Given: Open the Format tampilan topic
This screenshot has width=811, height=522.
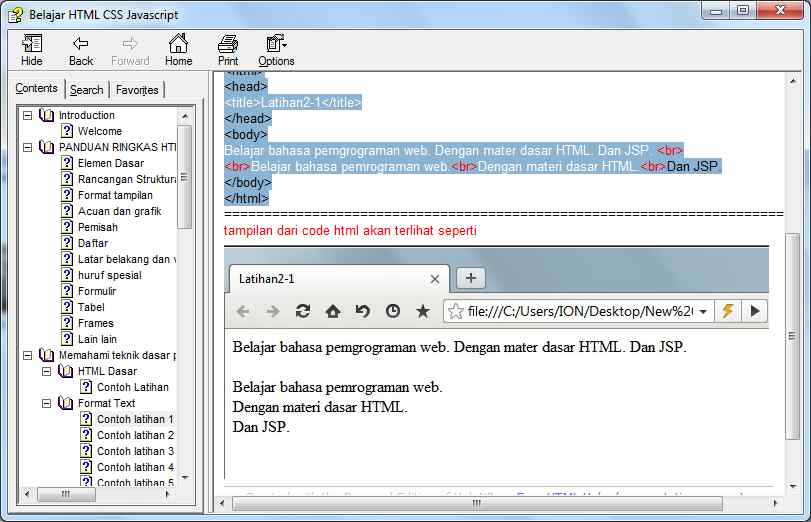Looking at the screenshot, I should coord(115,196).
